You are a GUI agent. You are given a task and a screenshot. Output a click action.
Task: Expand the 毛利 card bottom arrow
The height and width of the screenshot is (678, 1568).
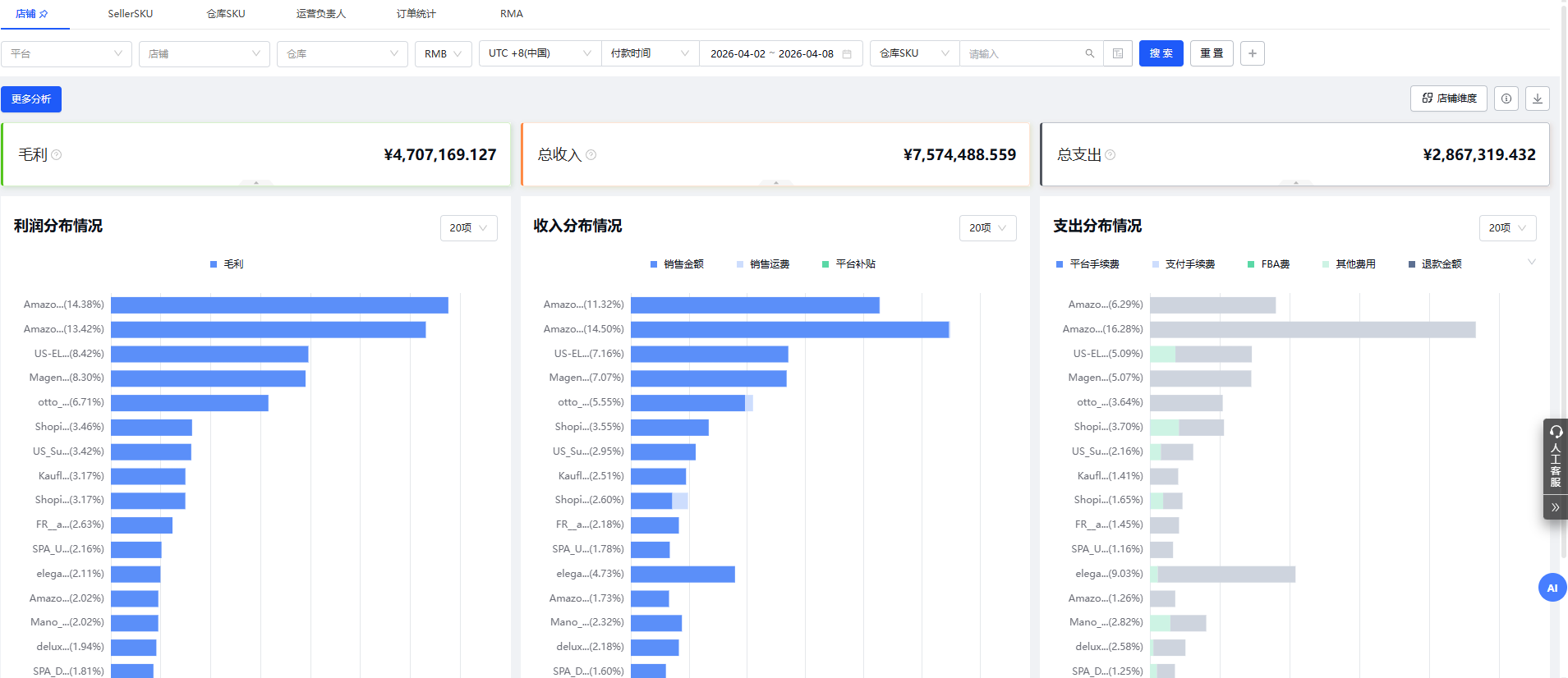point(256,182)
